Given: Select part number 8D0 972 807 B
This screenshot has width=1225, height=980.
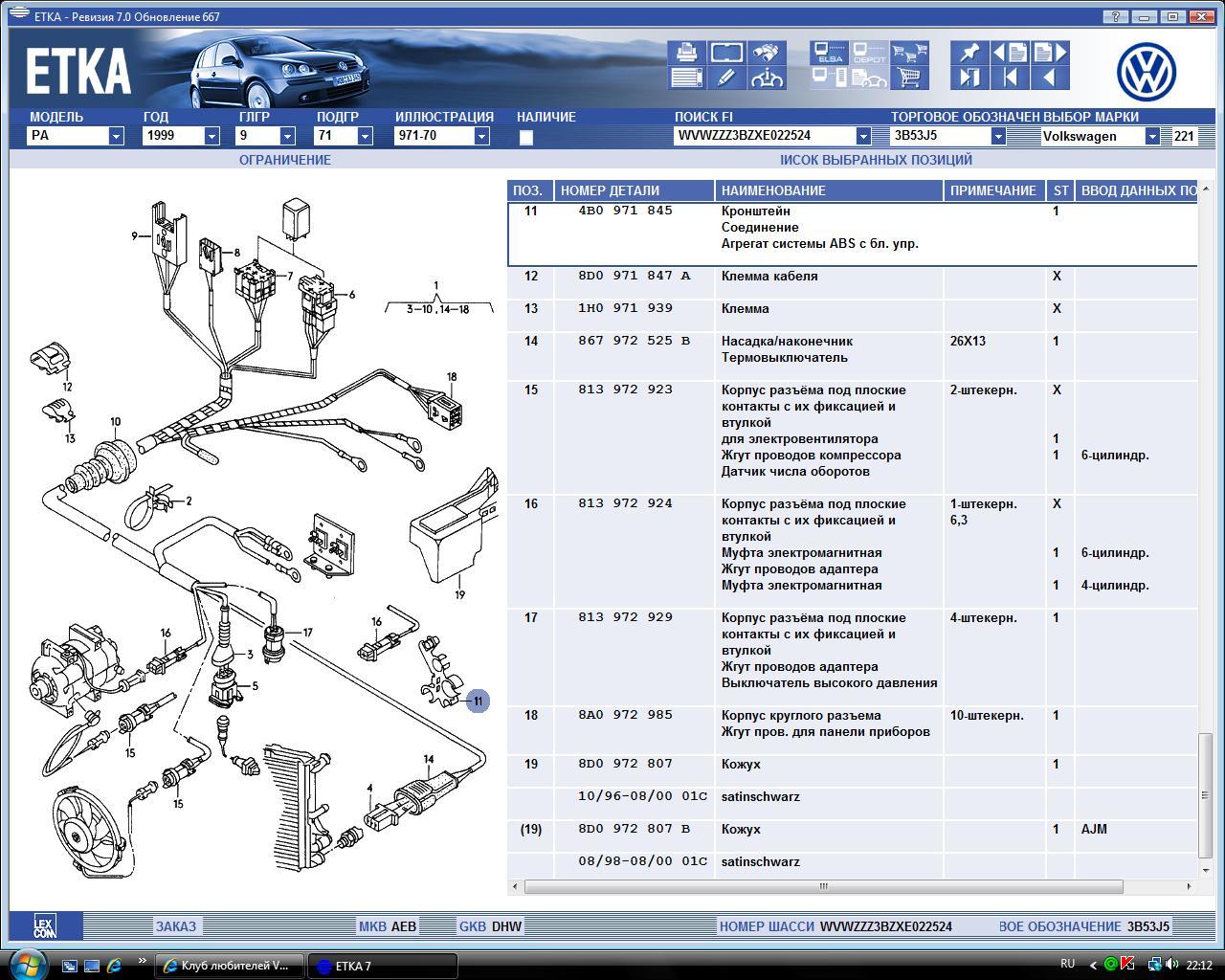Looking at the screenshot, I should coord(634,829).
